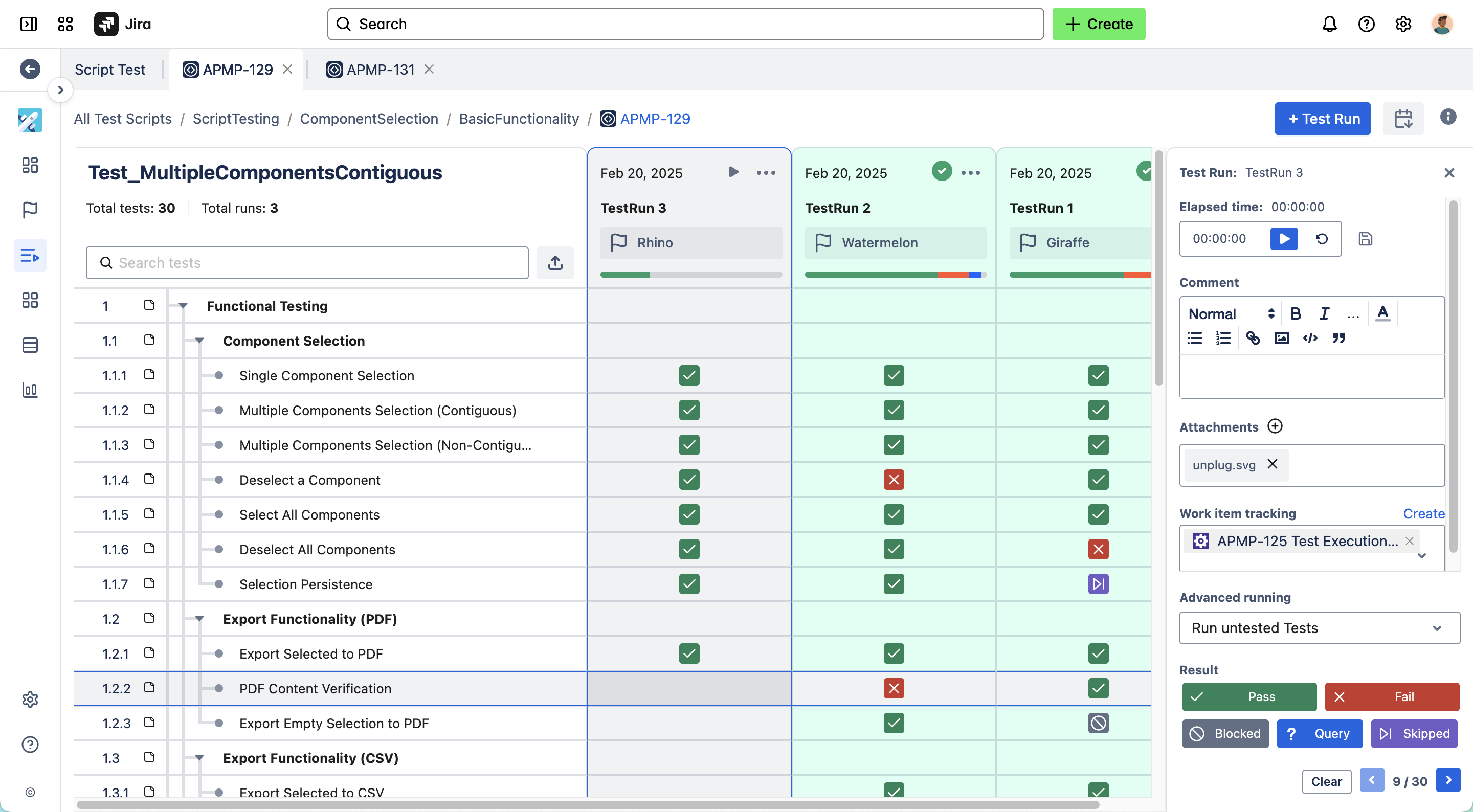Reset the elapsed time timer
This screenshot has height=812, width=1473.
[1322, 238]
